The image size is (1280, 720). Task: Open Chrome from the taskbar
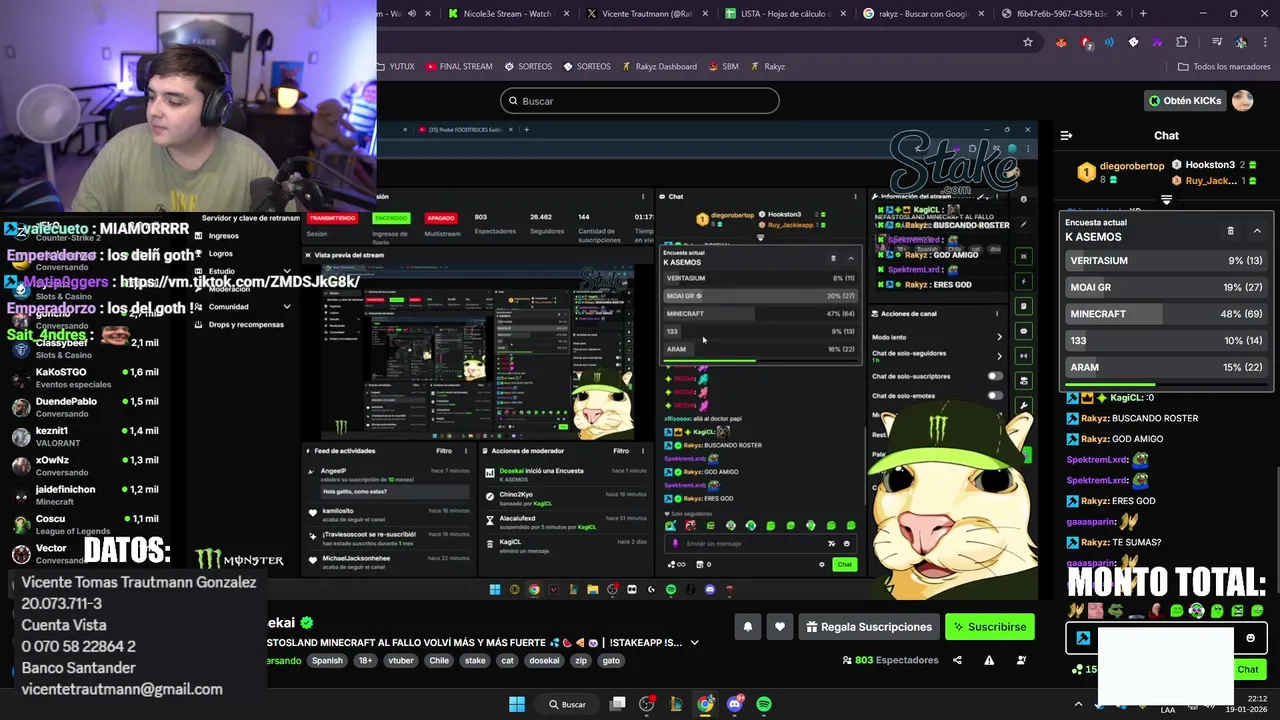[706, 704]
